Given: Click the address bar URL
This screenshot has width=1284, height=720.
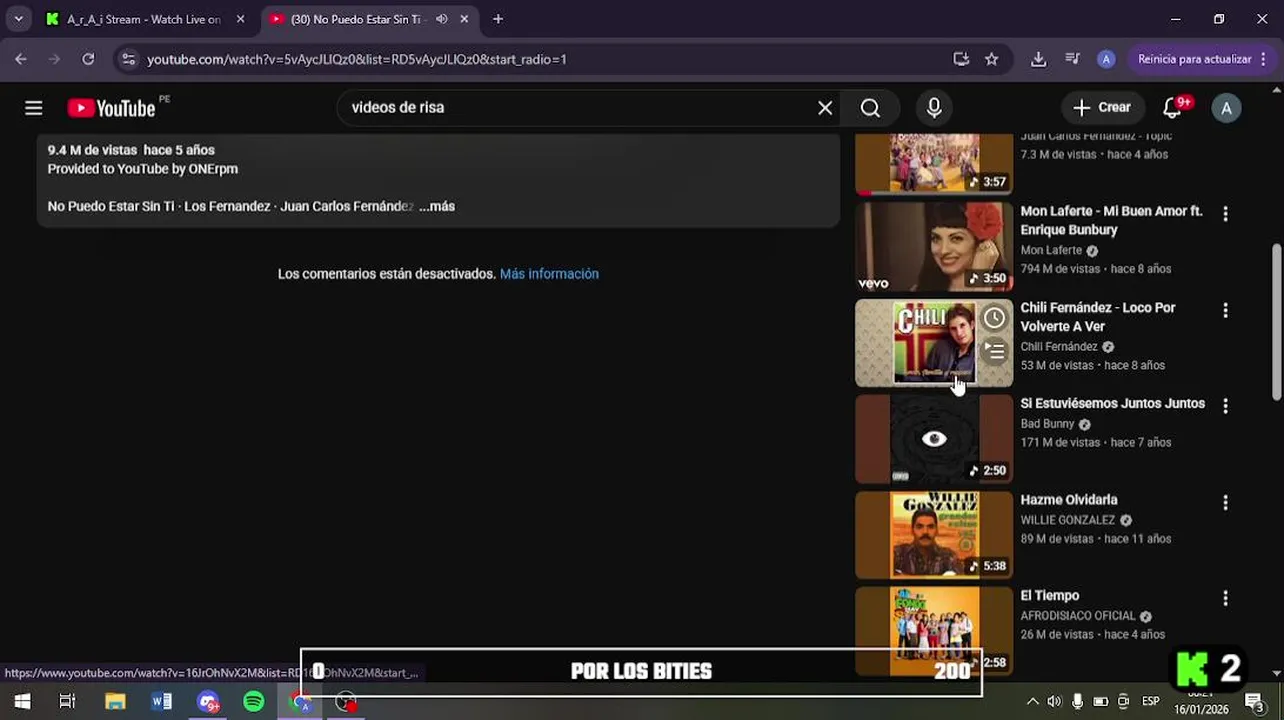Looking at the screenshot, I should click(x=357, y=59).
